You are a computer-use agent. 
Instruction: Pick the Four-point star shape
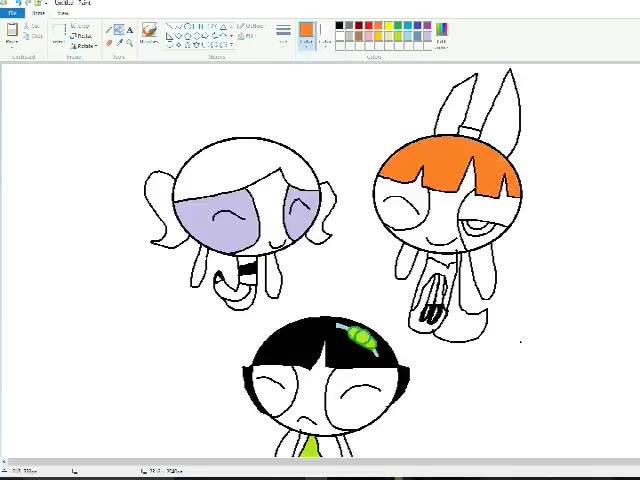pyautogui.click(x=178, y=45)
